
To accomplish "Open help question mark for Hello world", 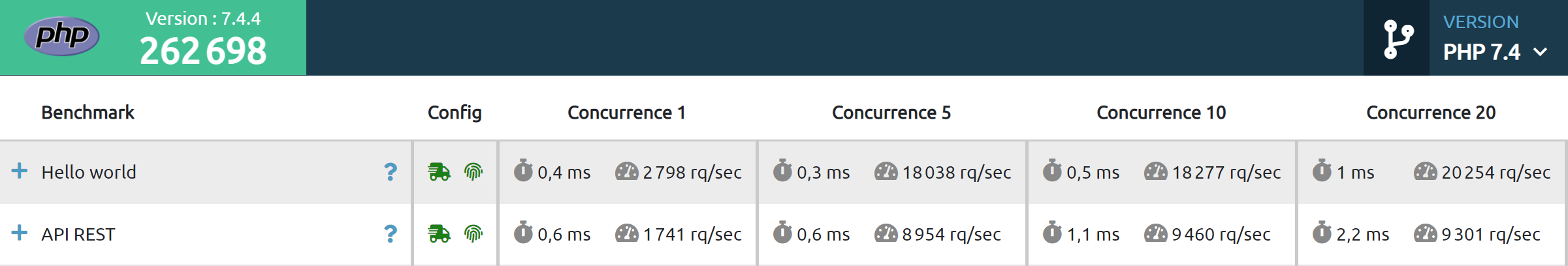I will (391, 172).
